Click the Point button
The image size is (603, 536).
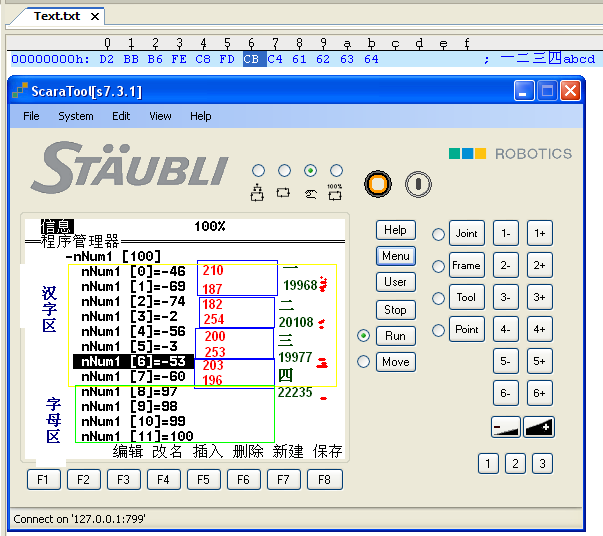[x=466, y=329]
